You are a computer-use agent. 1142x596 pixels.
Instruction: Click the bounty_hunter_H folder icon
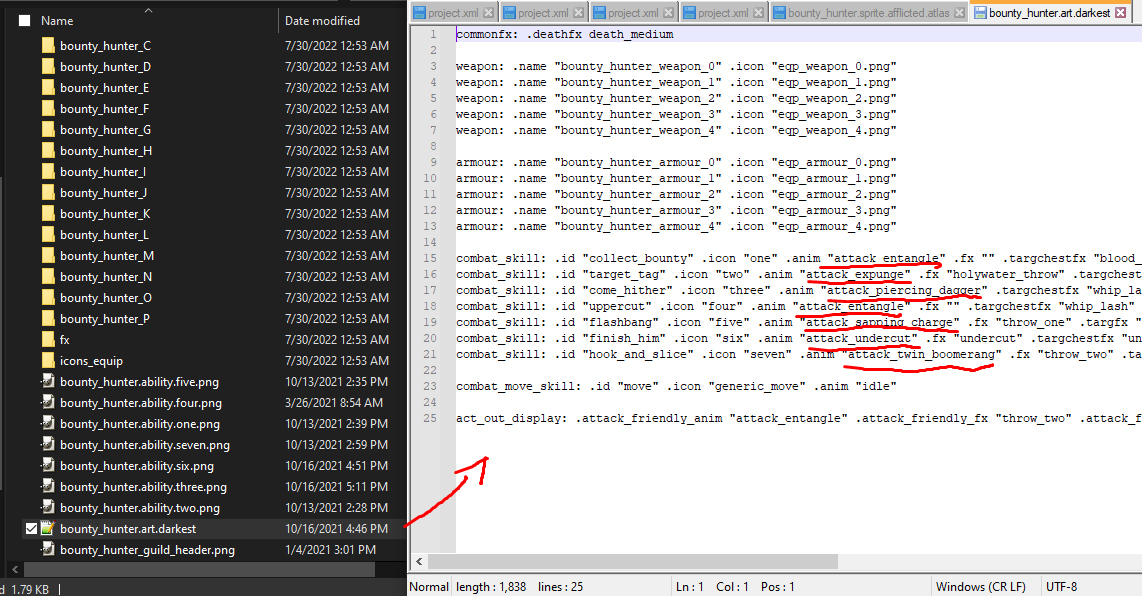[x=48, y=151]
